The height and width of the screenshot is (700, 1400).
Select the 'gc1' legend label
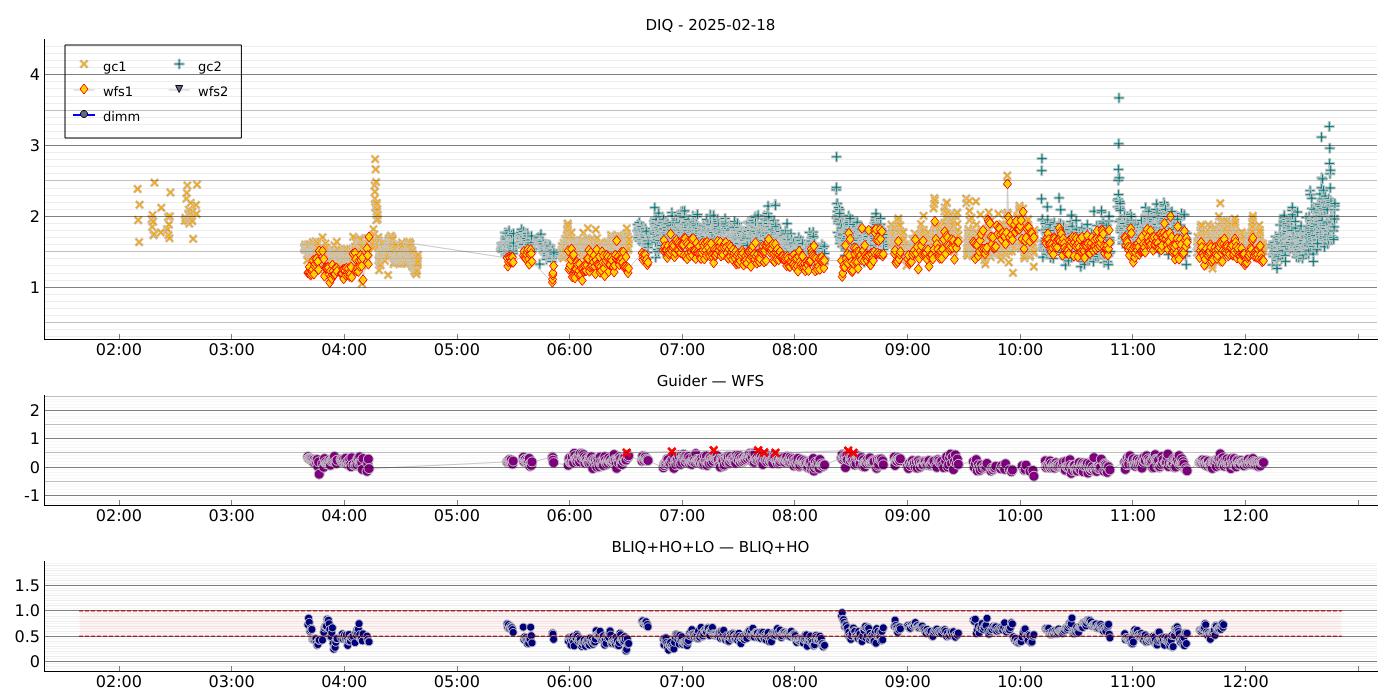tap(114, 67)
